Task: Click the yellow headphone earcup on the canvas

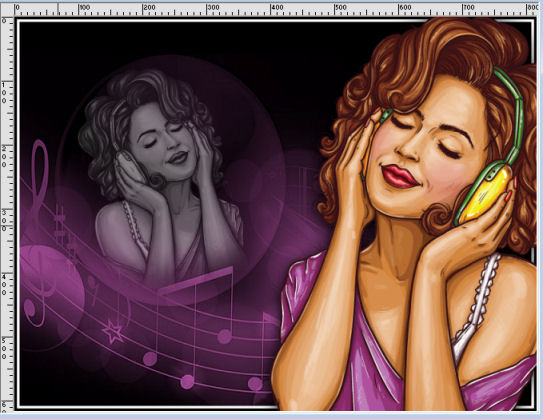Action: (x=485, y=195)
